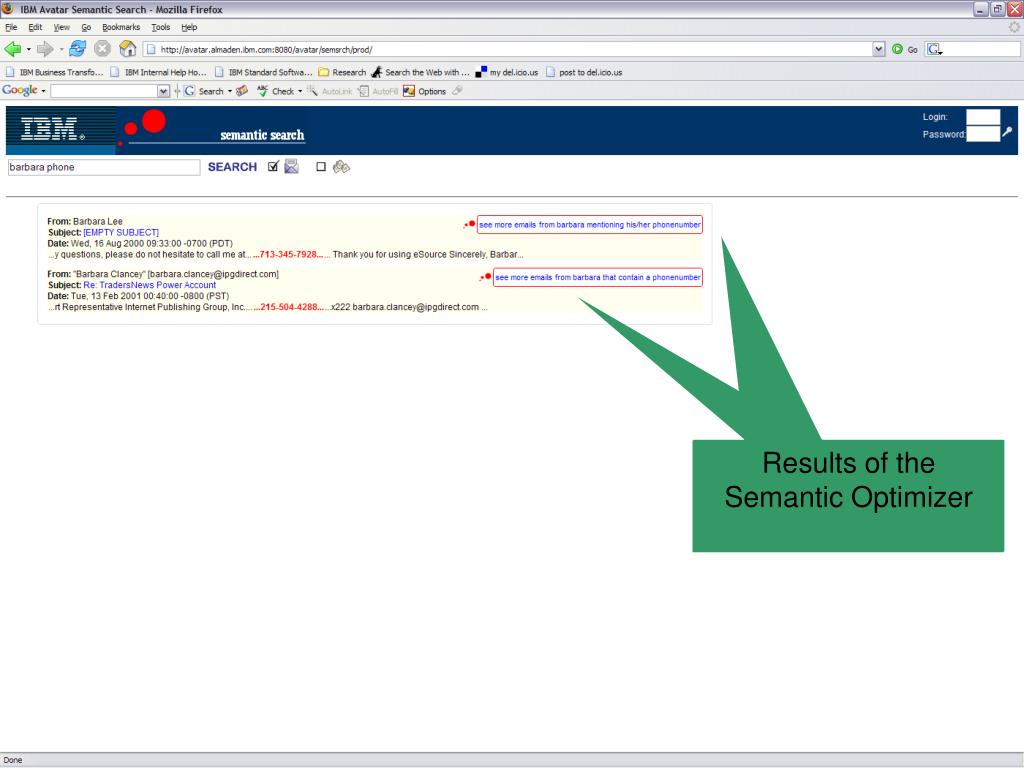Open the Back button history dropdown arrow
1024x768 pixels.
(28, 50)
